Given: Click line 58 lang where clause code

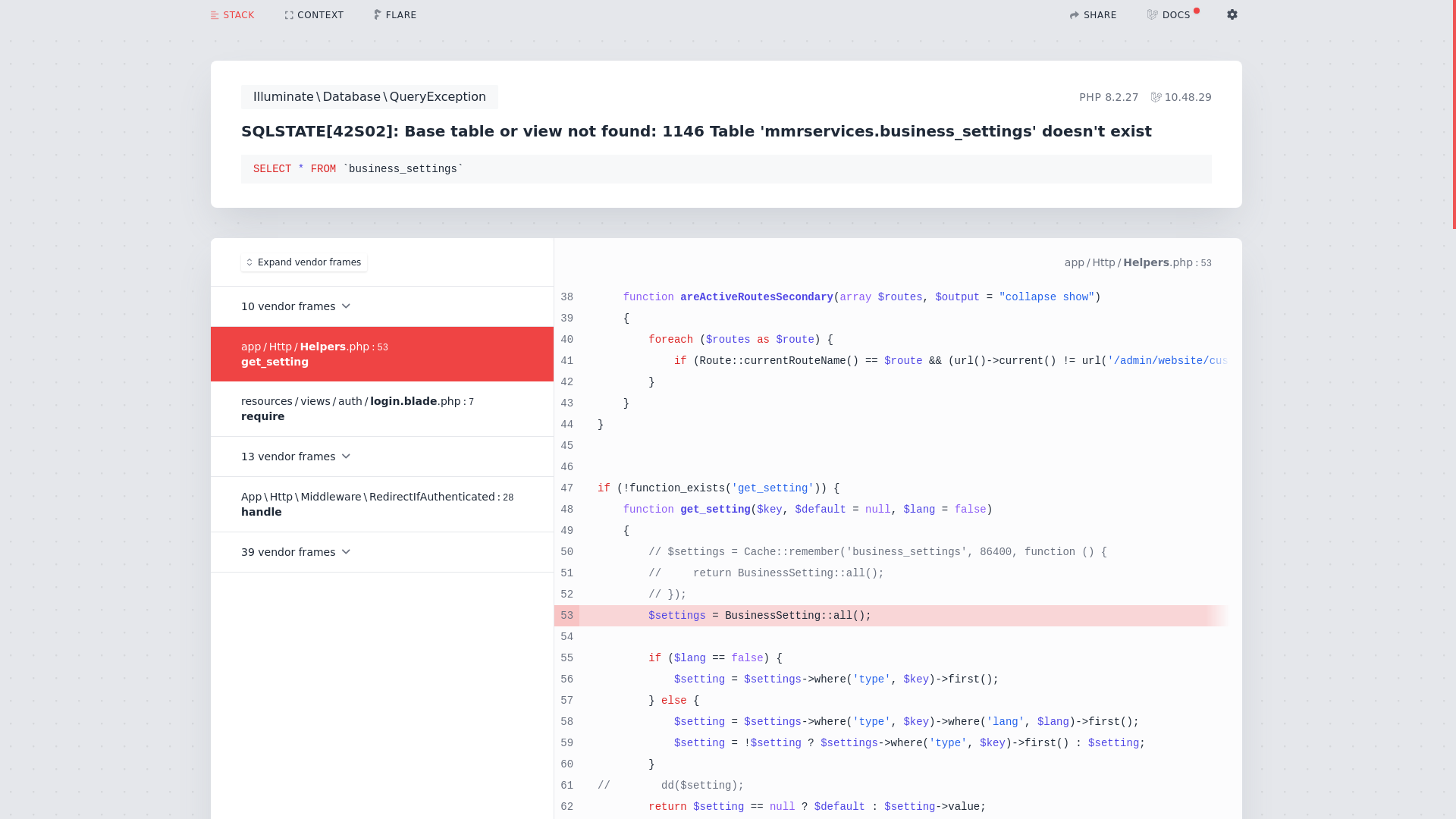Looking at the screenshot, I should click(906, 722).
